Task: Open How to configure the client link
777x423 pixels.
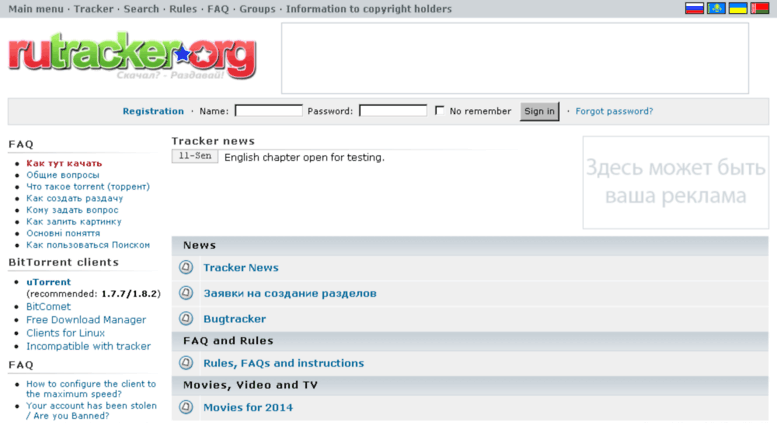Action: click(x=91, y=389)
